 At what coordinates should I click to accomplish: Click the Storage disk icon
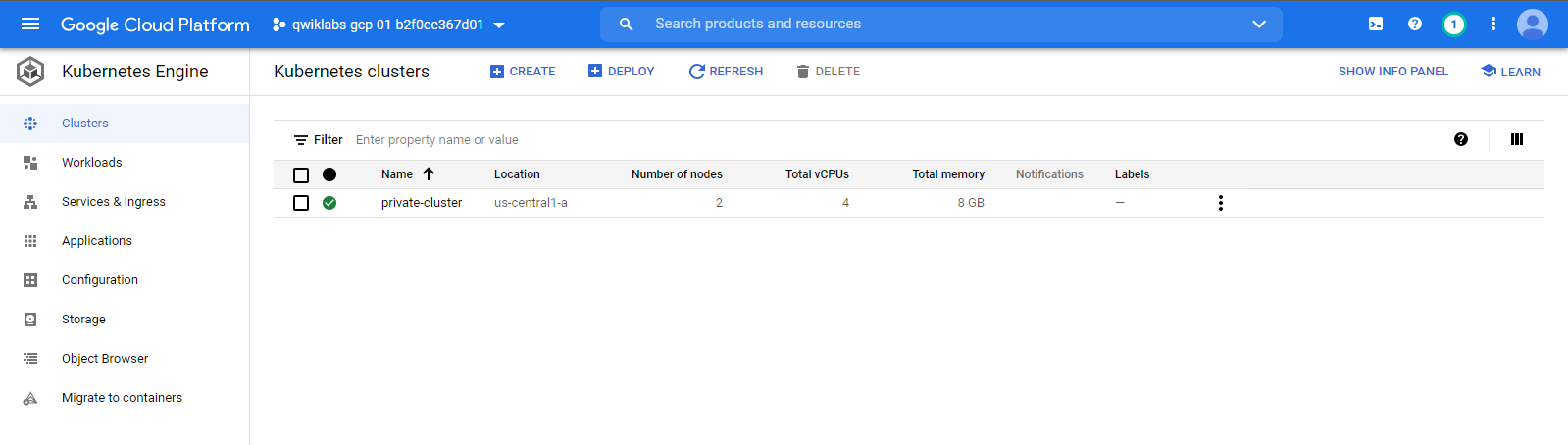30,320
